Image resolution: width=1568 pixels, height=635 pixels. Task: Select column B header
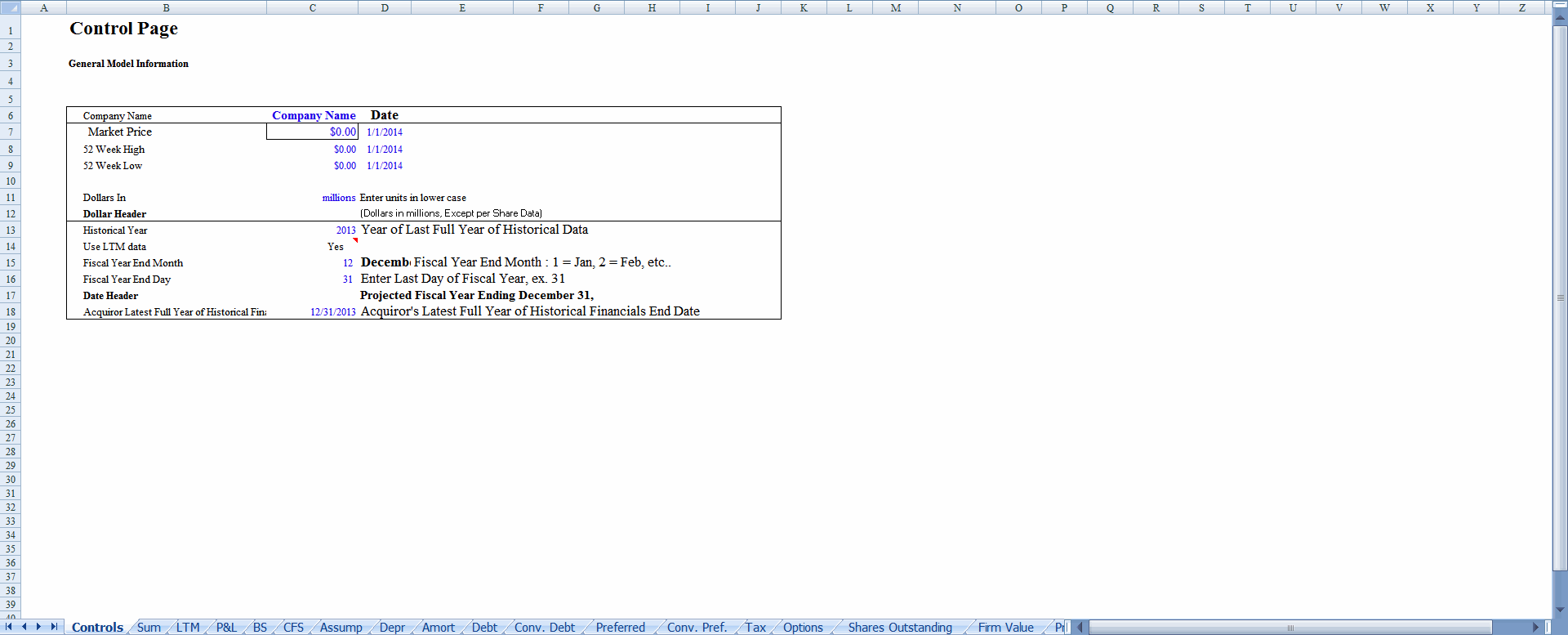coord(167,7)
